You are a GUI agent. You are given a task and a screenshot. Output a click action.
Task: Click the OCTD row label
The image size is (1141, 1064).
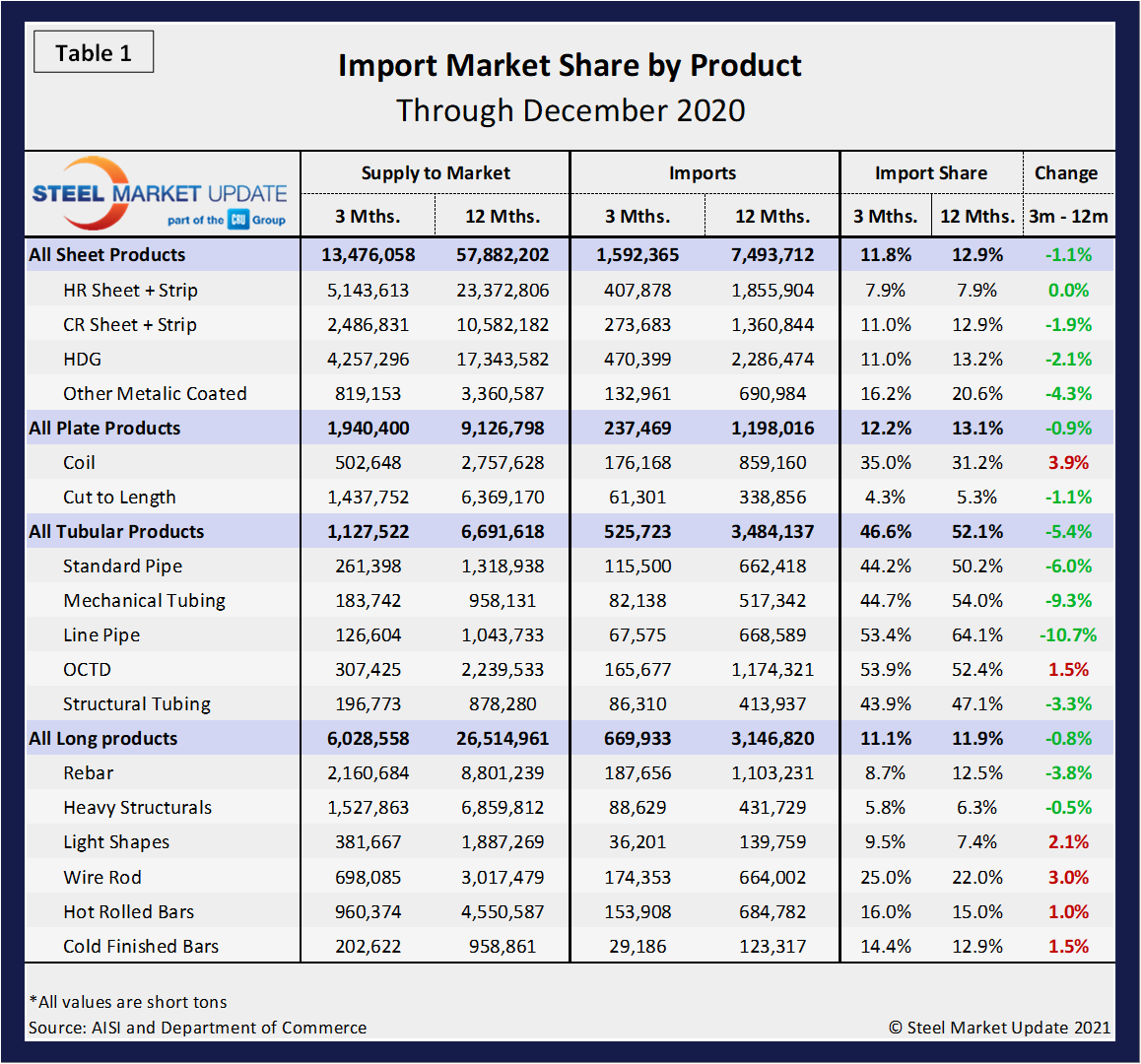point(87,670)
